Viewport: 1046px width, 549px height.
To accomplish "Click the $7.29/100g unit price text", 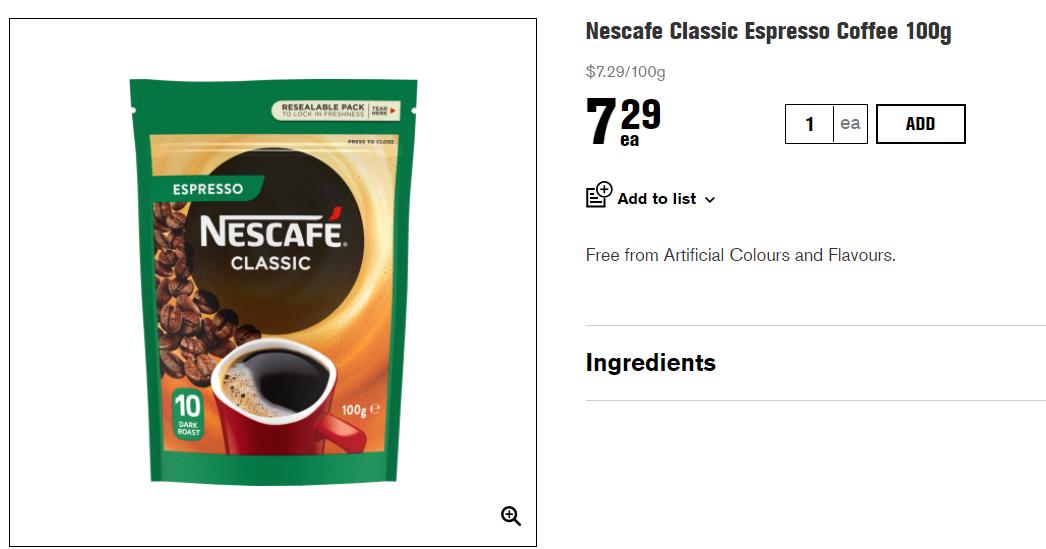I will [x=625, y=71].
